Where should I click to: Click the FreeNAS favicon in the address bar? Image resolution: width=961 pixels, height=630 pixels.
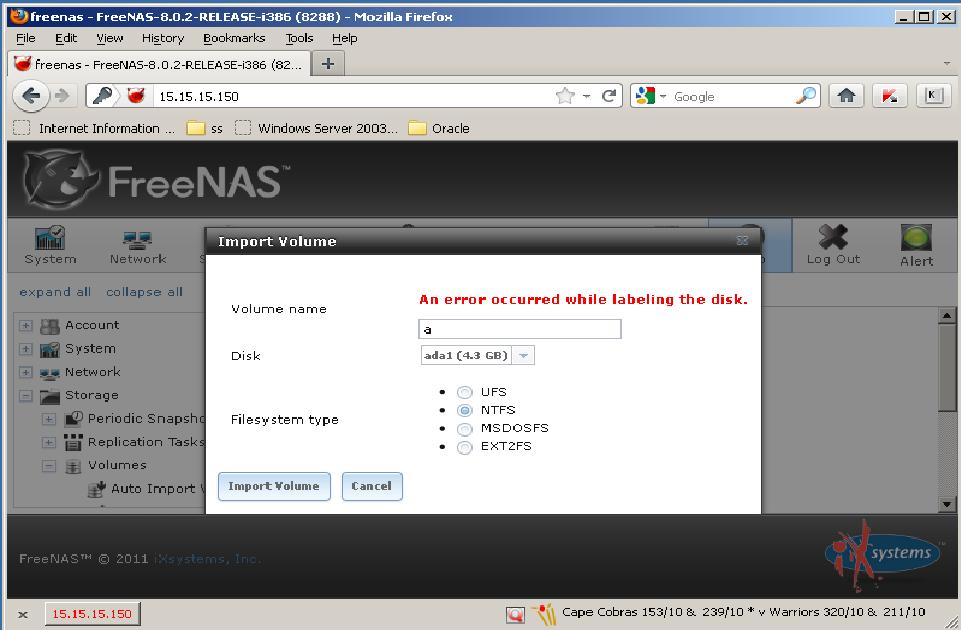click(135, 96)
